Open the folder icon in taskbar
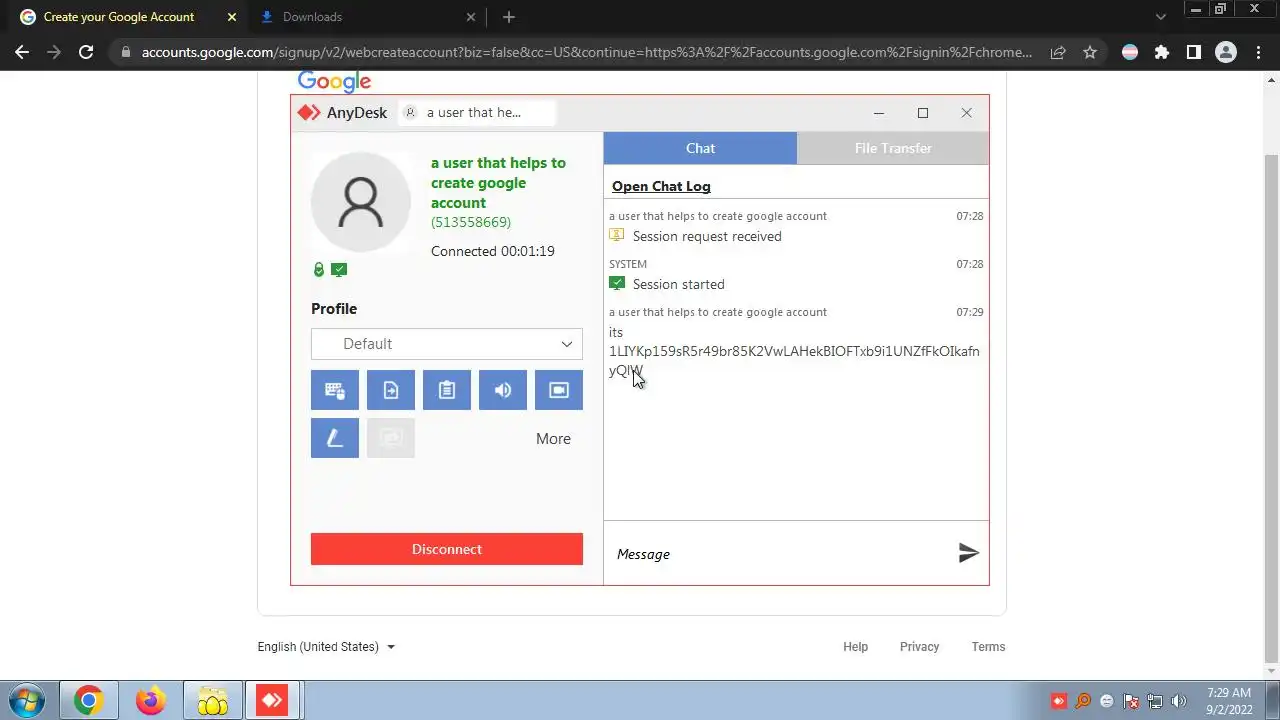This screenshot has height=720, width=1280. tap(213, 701)
